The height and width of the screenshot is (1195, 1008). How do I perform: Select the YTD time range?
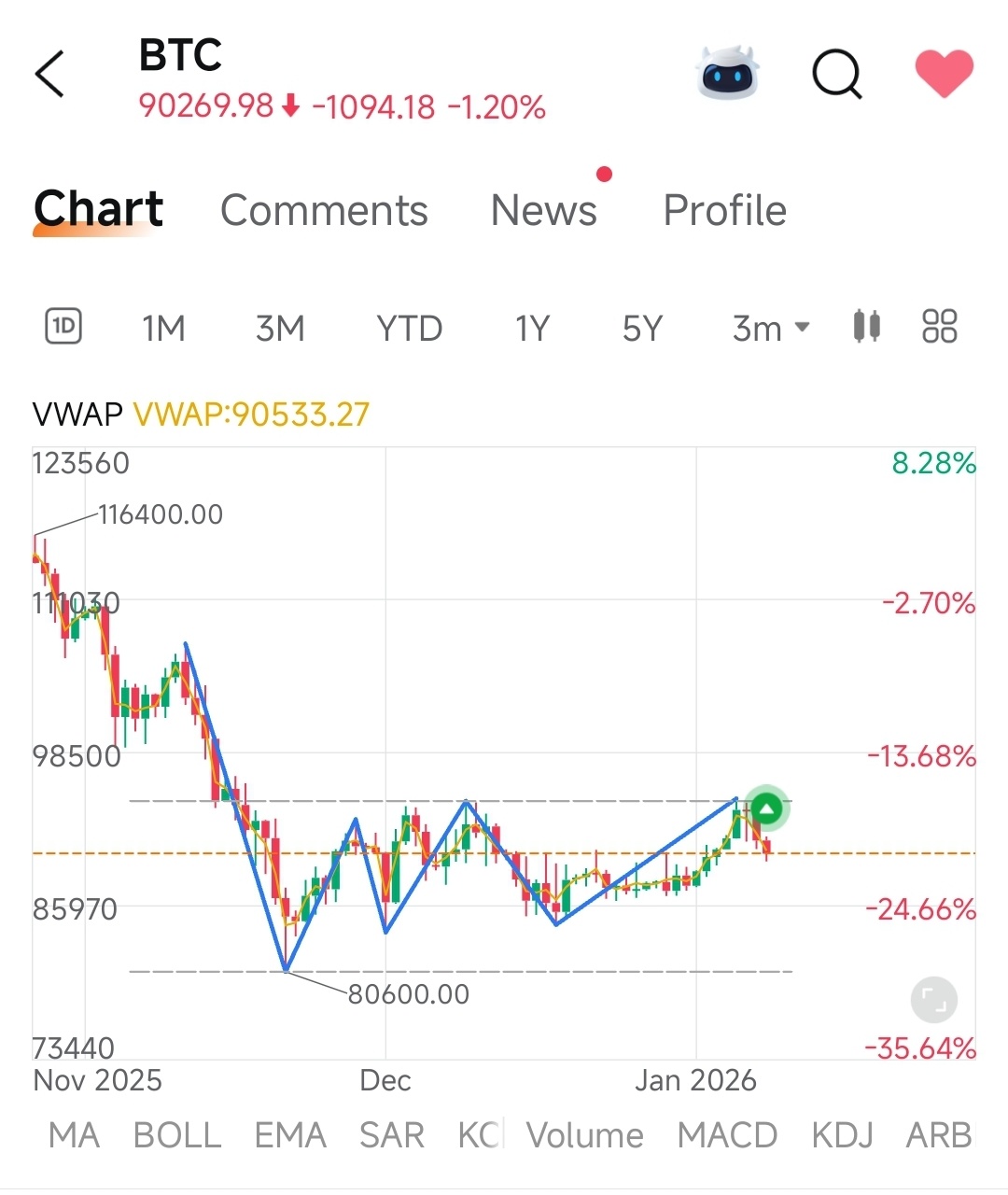pos(410,329)
